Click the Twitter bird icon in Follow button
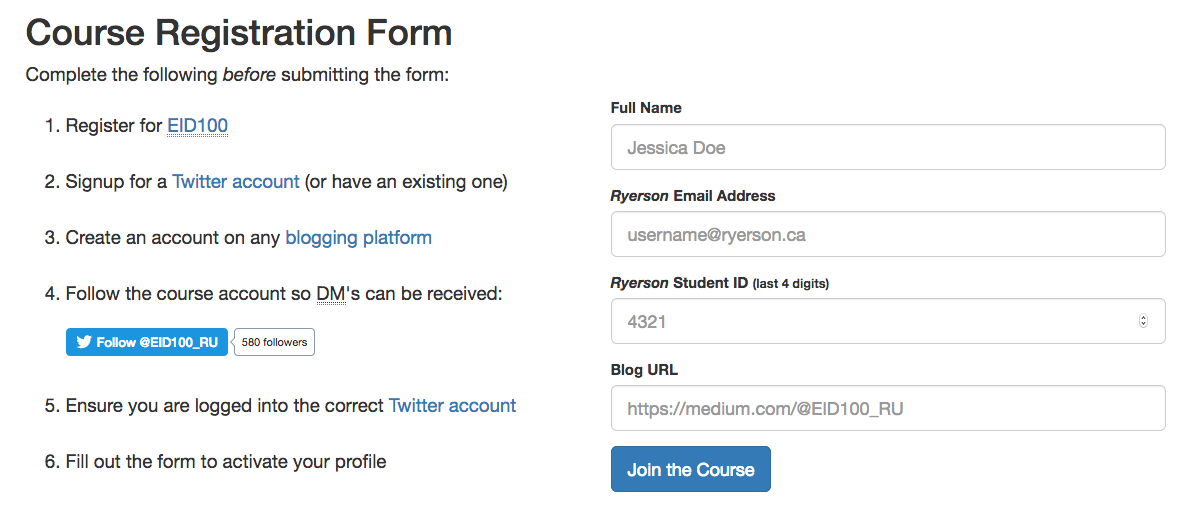 click(x=84, y=342)
